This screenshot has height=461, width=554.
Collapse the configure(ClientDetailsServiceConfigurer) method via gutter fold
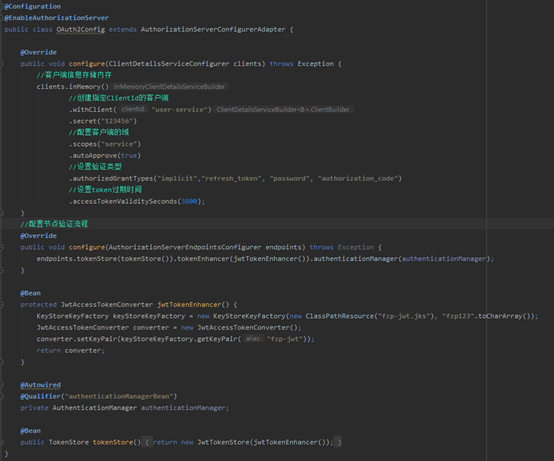[1, 64]
